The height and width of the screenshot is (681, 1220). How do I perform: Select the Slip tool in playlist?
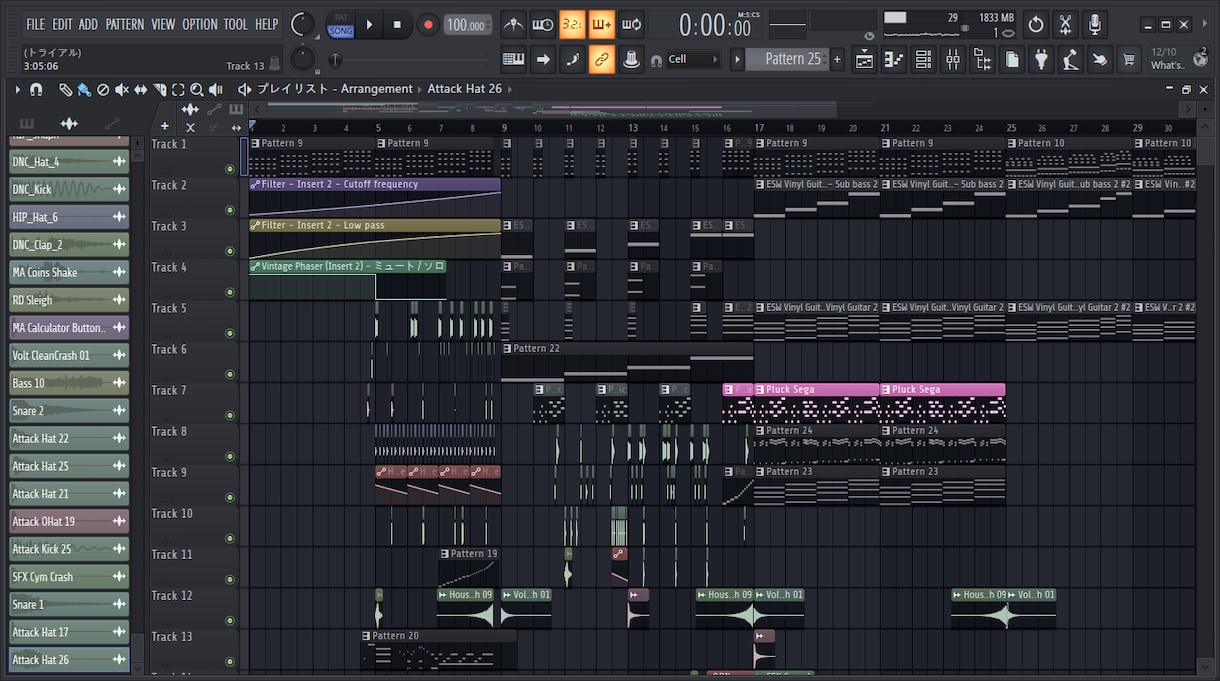pyautogui.click(x=141, y=89)
